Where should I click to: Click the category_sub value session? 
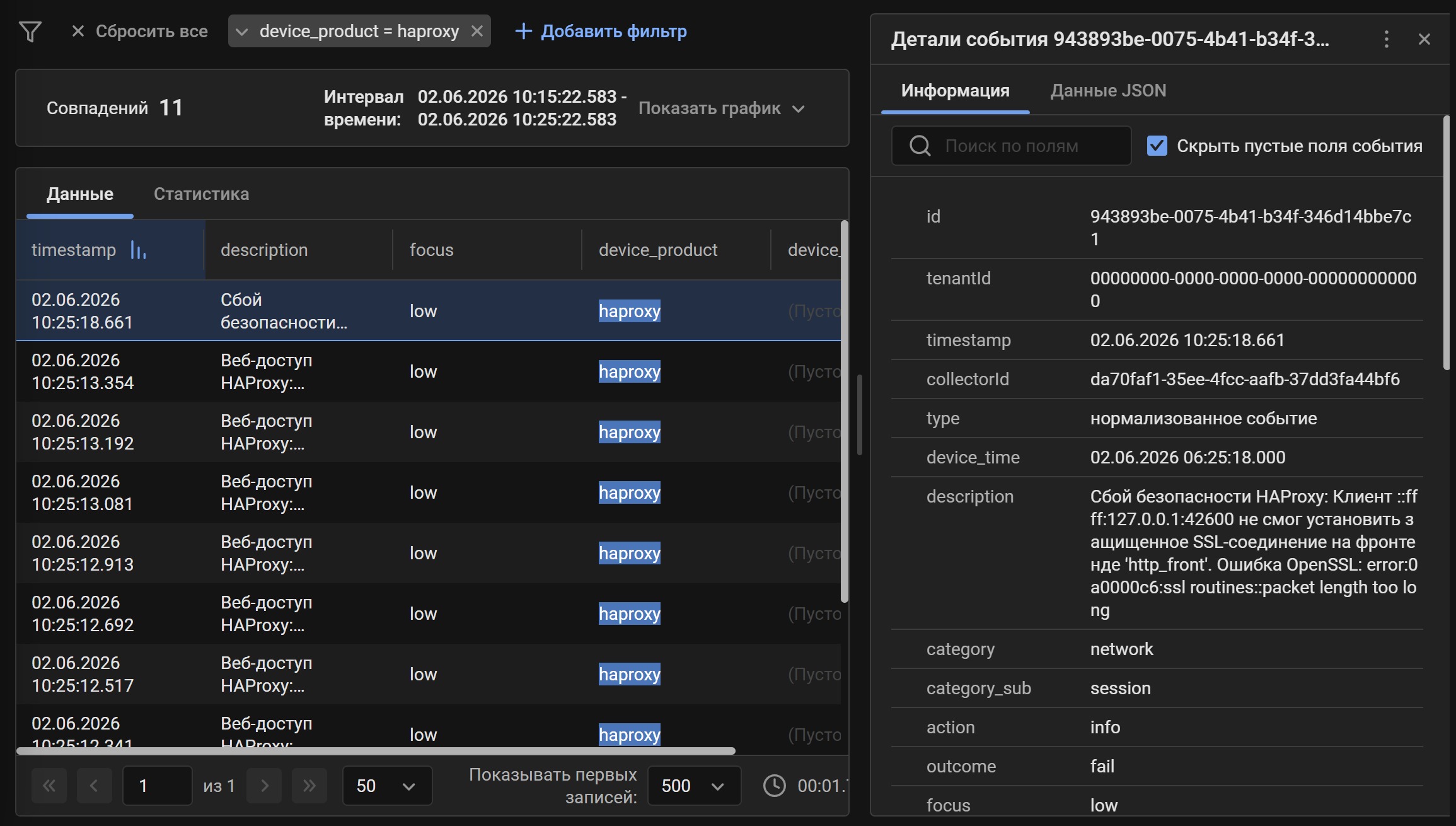[x=1120, y=688]
